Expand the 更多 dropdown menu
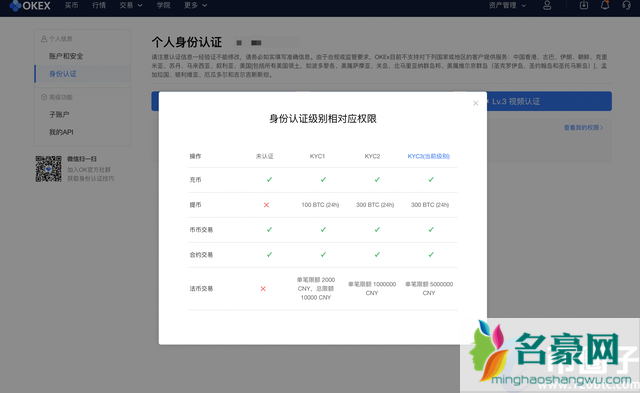Viewport: 640px width, 393px height. pos(196,5)
